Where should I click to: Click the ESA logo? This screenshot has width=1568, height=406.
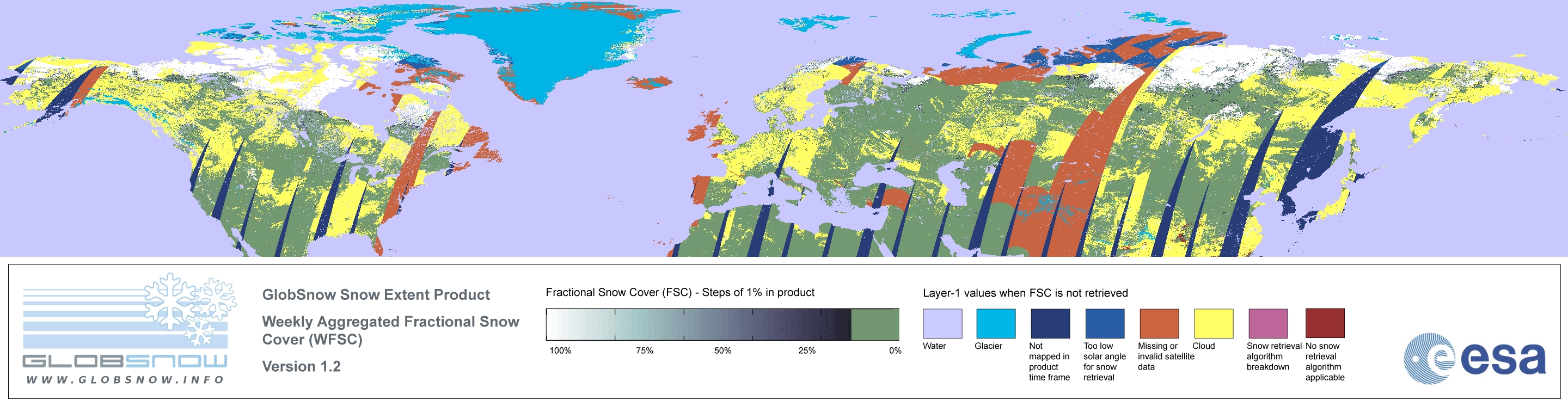click(x=1474, y=358)
